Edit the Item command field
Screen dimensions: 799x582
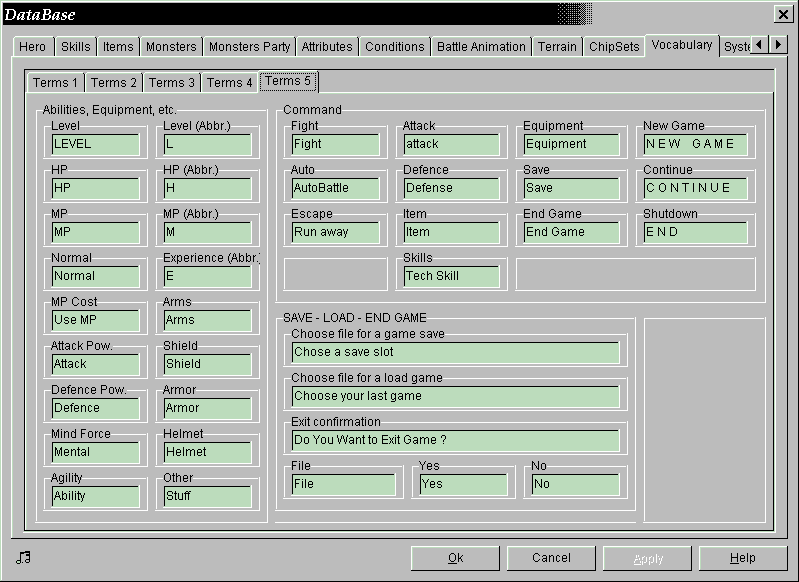point(451,232)
